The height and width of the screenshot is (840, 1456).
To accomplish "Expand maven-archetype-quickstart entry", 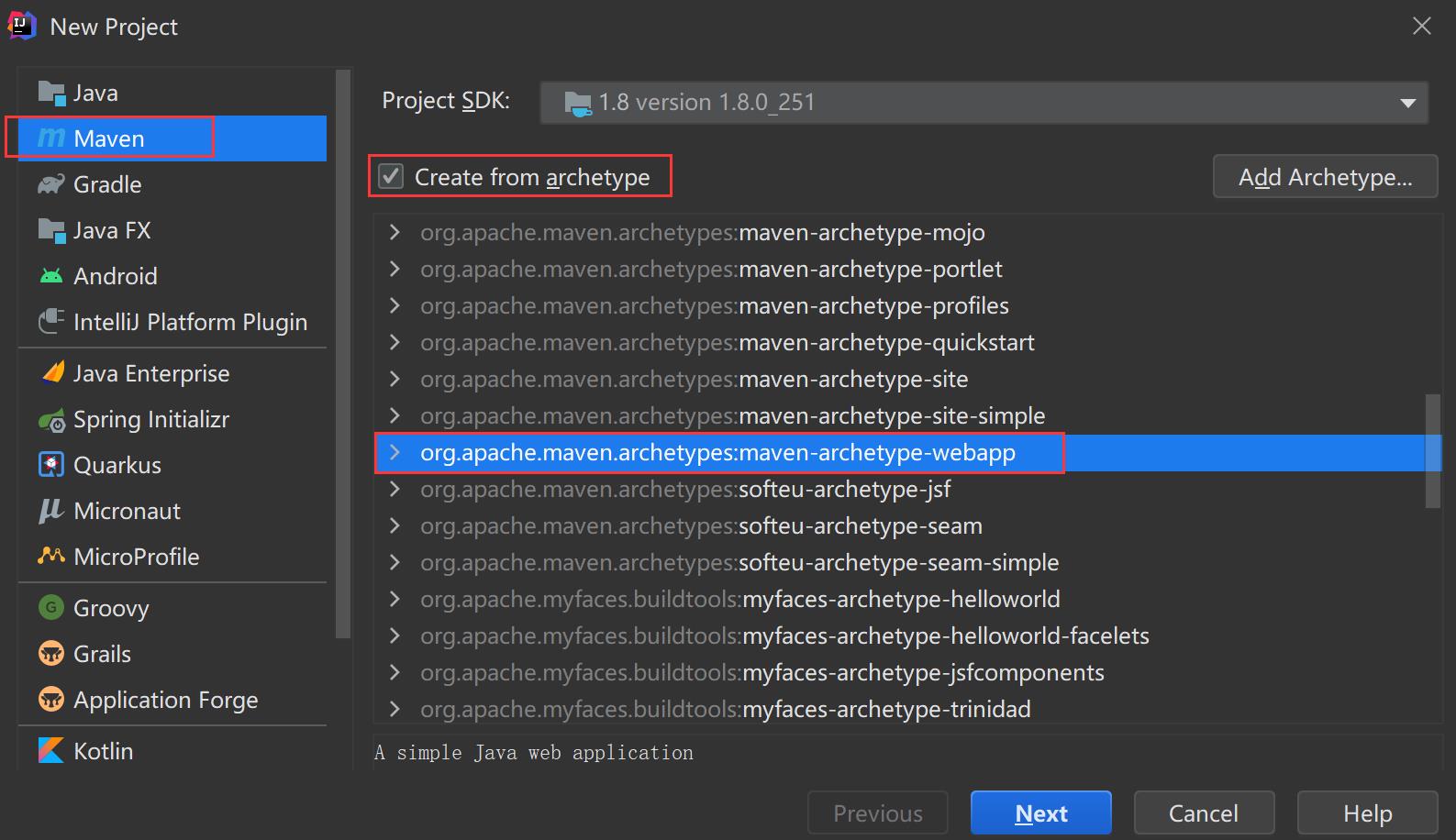I will 395,342.
